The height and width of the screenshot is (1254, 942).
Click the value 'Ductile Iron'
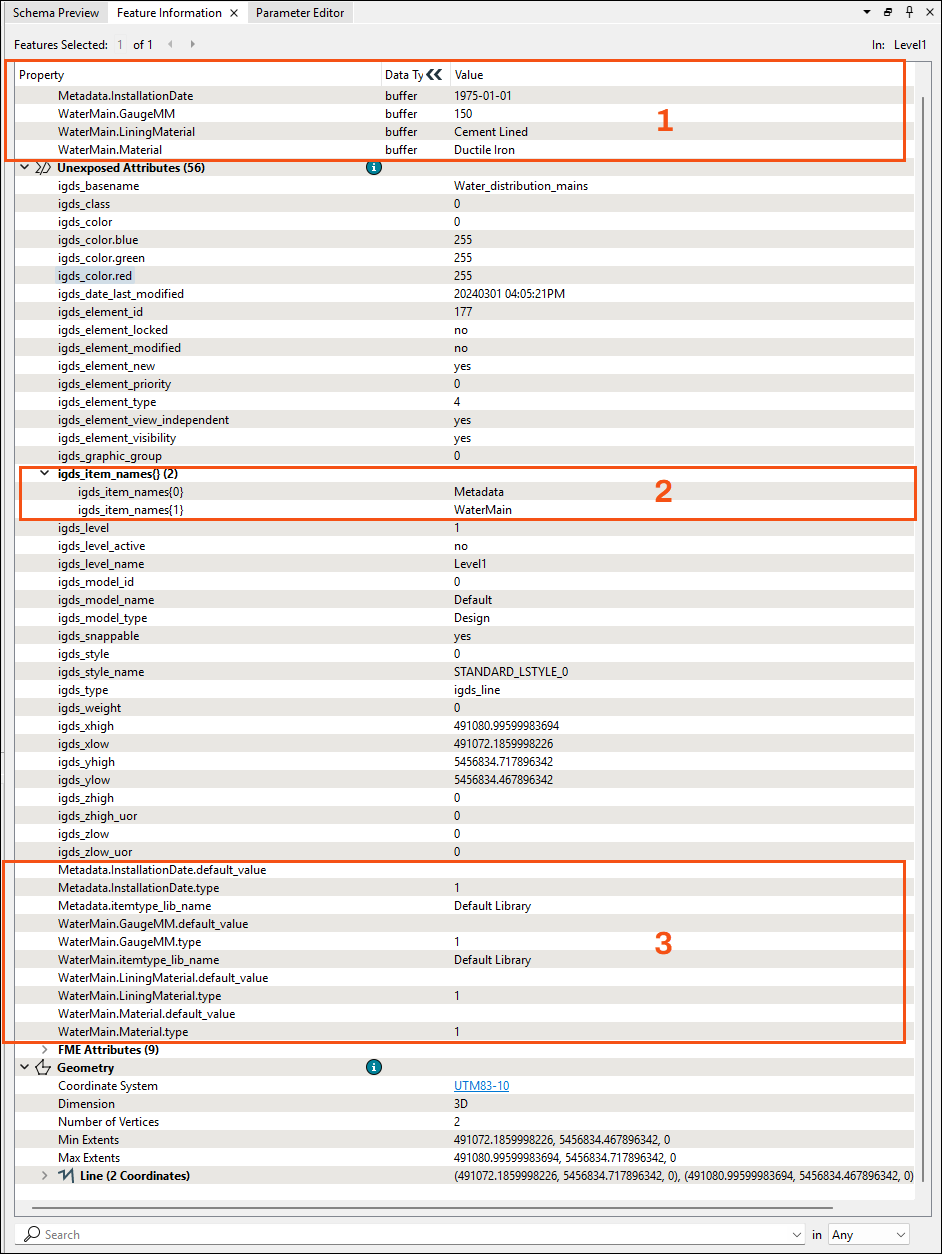click(x=484, y=150)
